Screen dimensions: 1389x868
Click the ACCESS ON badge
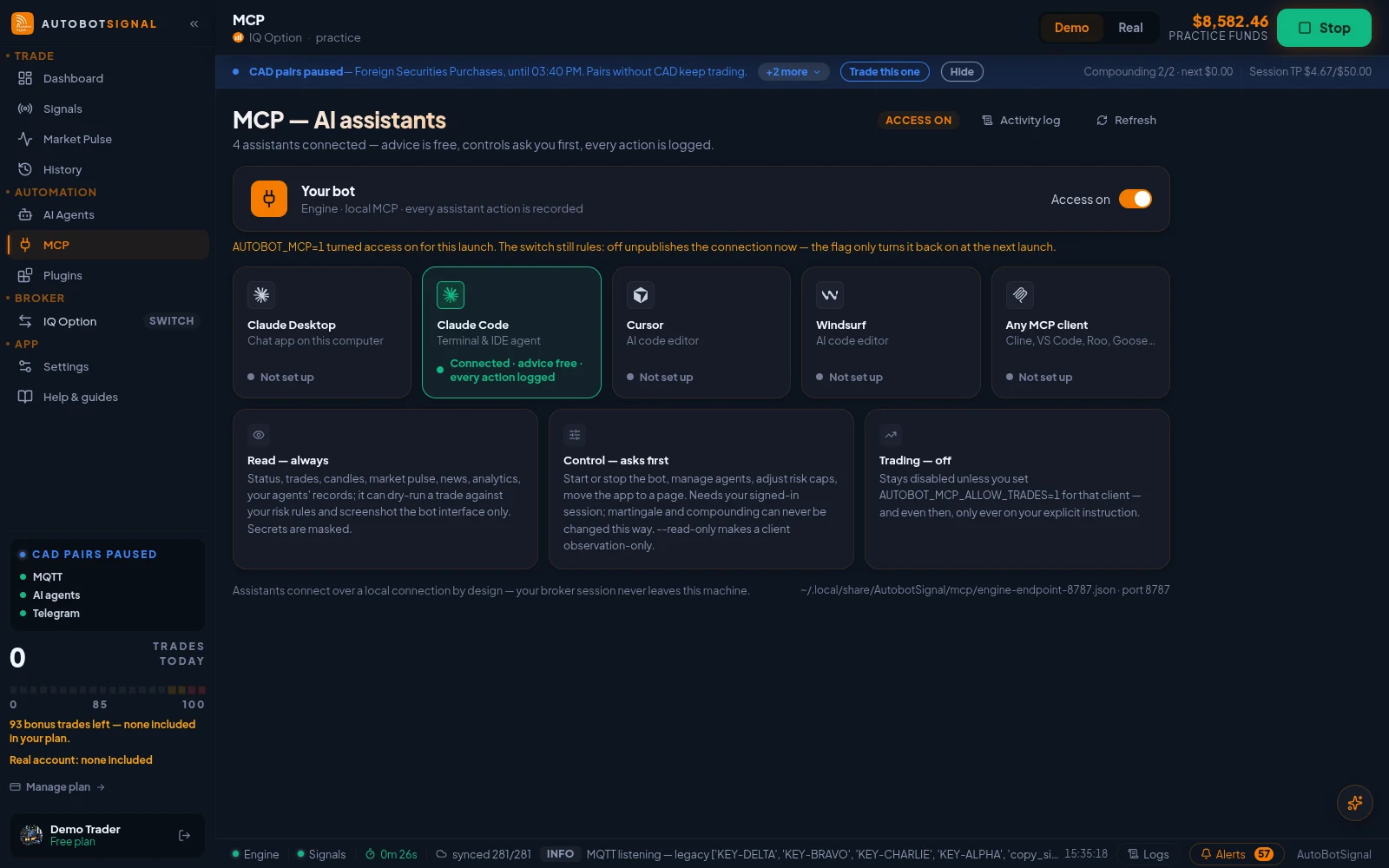tap(918, 121)
